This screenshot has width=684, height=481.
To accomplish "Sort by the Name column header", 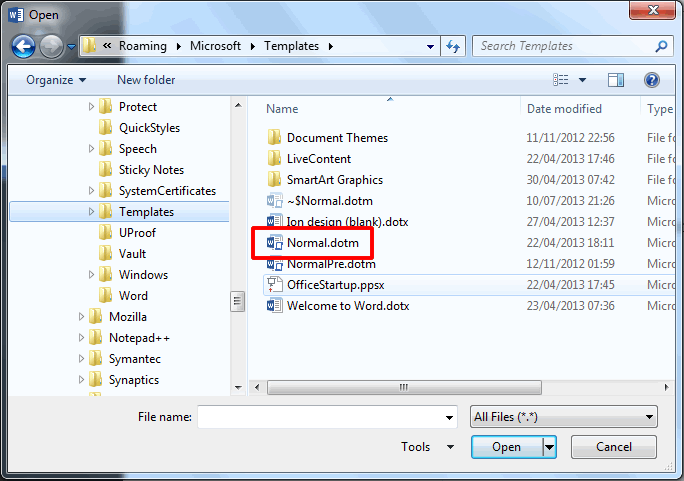I will 282,109.
